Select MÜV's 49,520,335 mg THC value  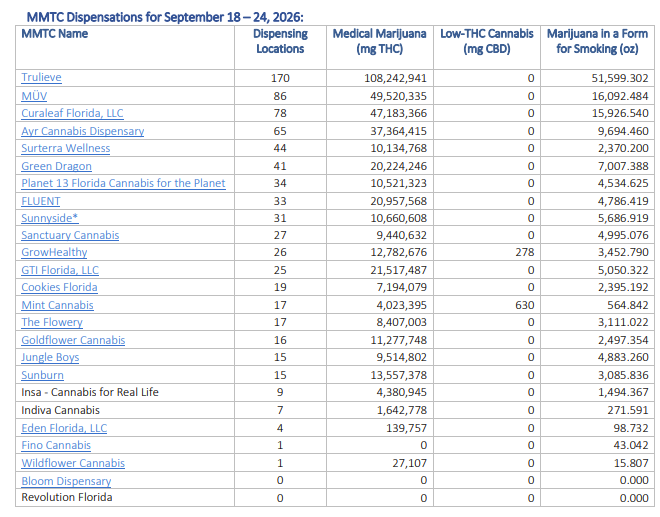398,96
